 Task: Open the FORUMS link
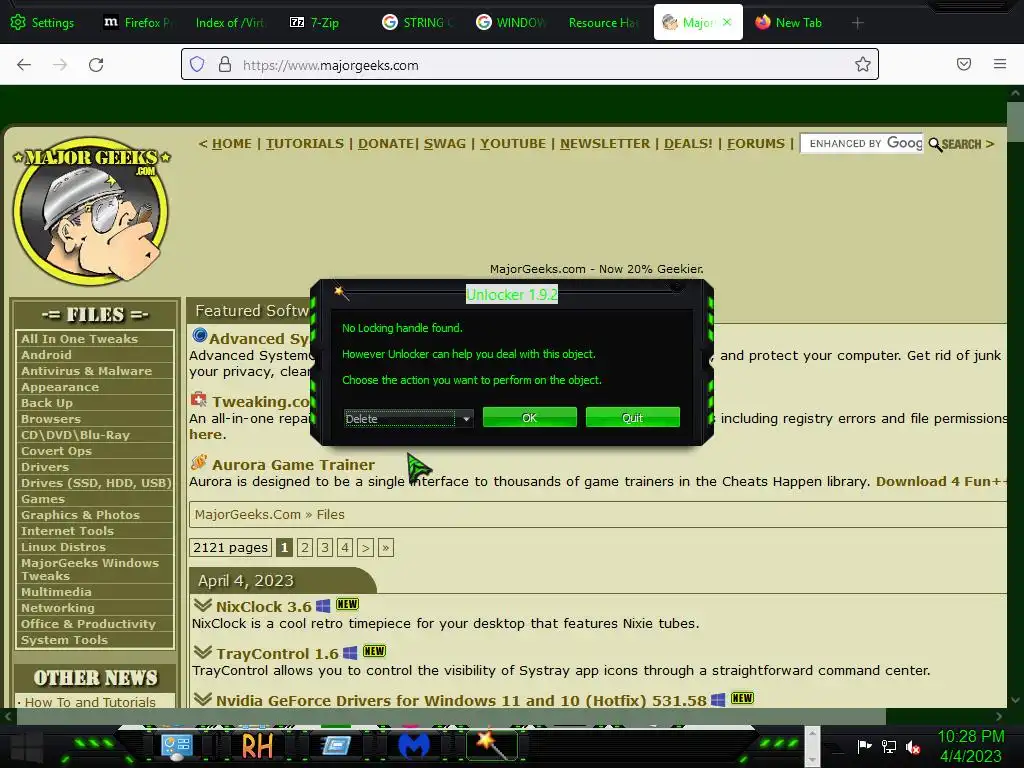click(756, 144)
